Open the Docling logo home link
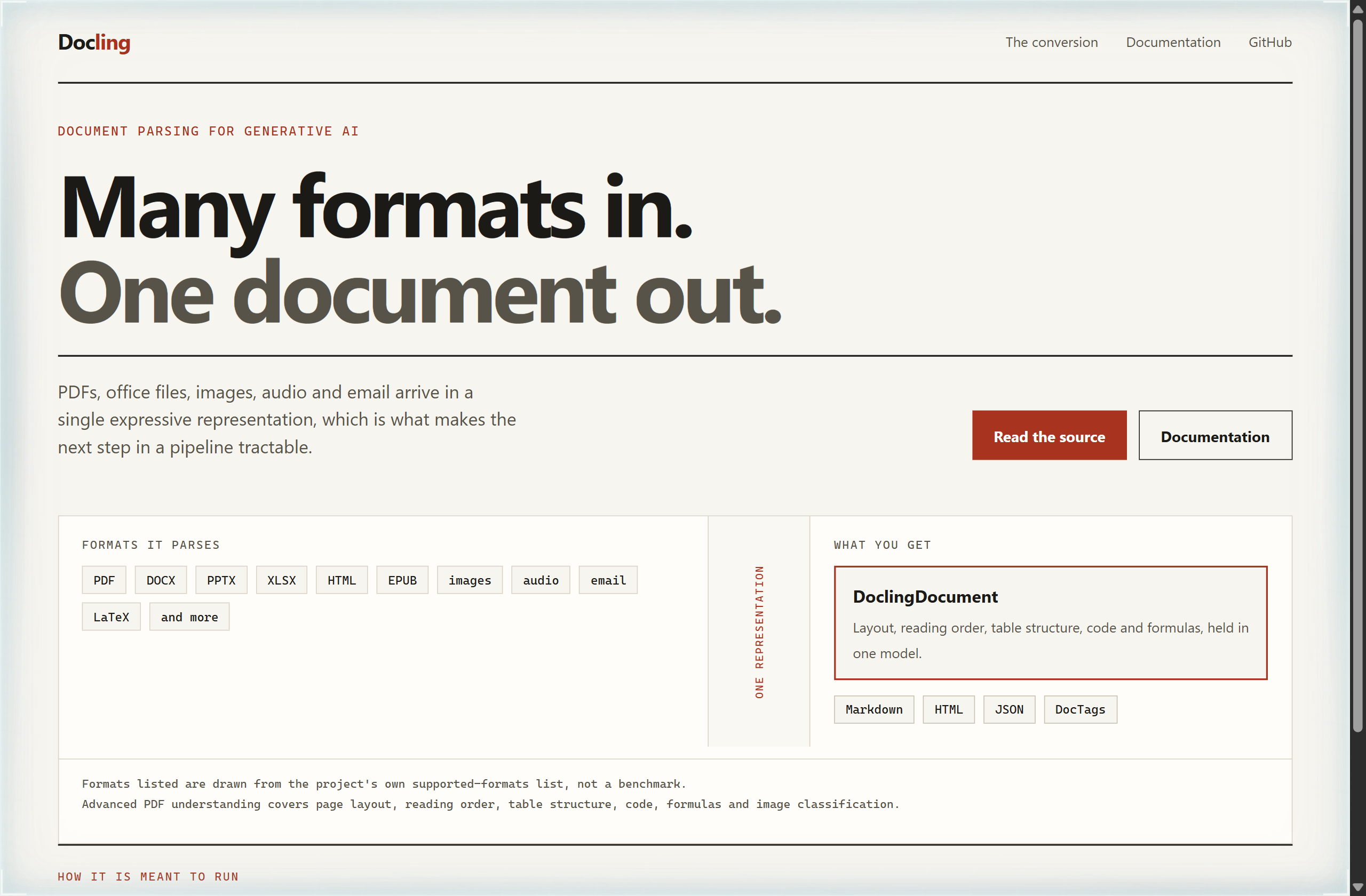The image size is (1366, 896). coord(94,43)
